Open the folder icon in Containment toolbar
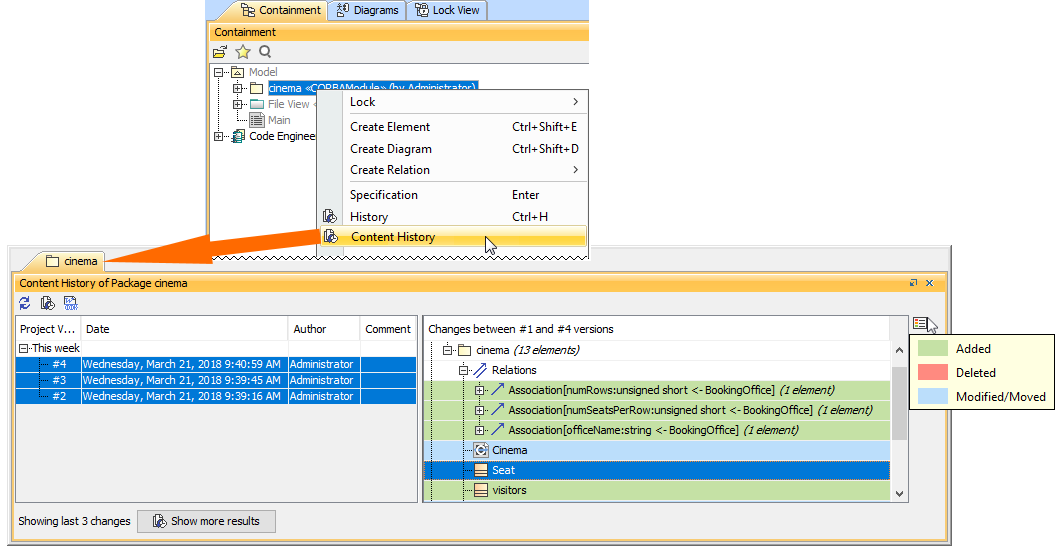The image size is (1056, 546). (x=220, y=52)
